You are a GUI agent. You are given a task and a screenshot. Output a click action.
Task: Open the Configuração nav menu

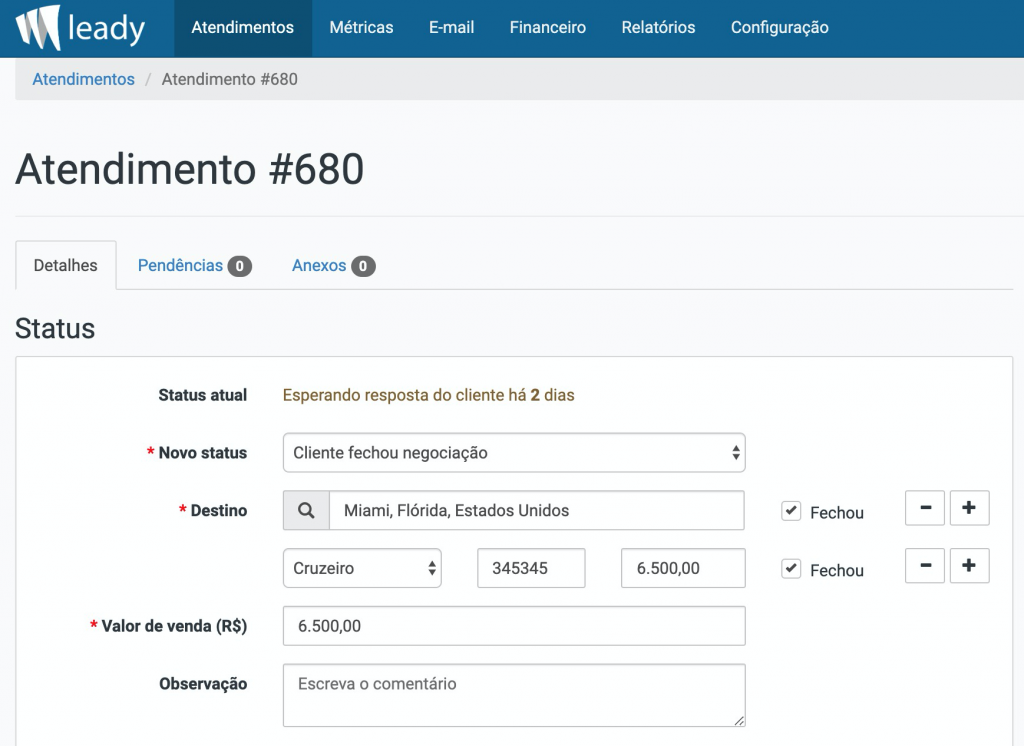coord(780,27)
